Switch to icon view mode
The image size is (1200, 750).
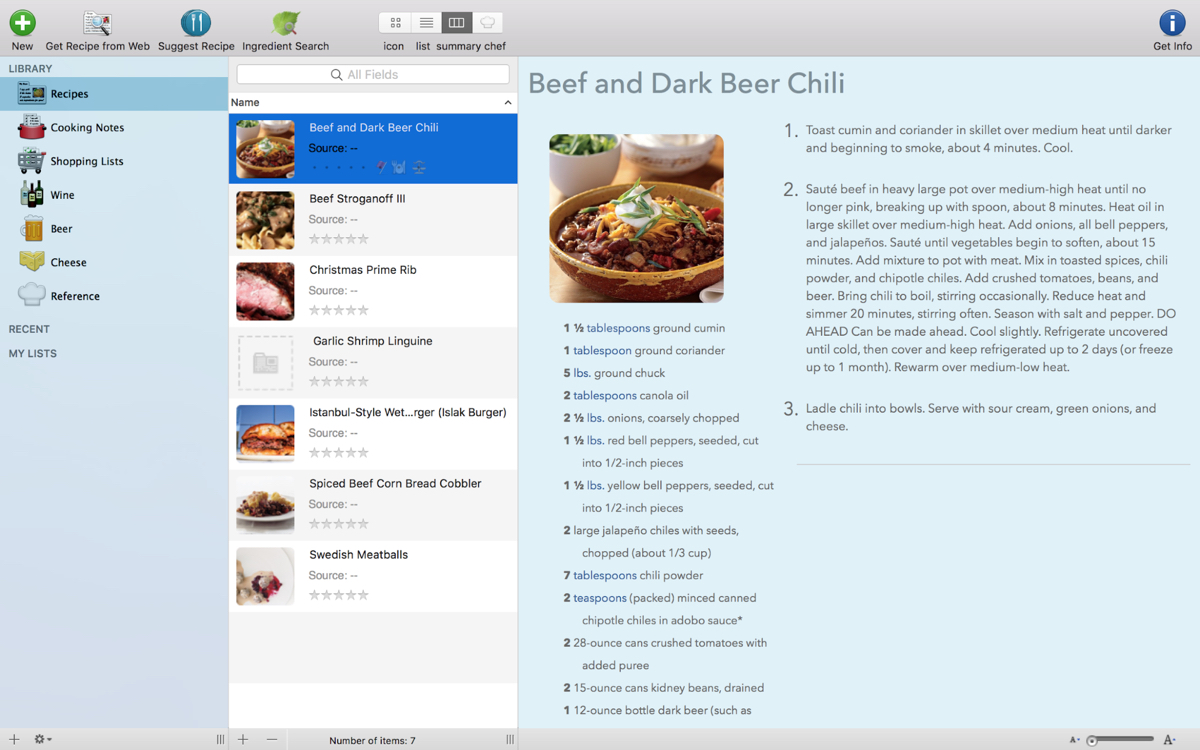click(x=395, y=22)
